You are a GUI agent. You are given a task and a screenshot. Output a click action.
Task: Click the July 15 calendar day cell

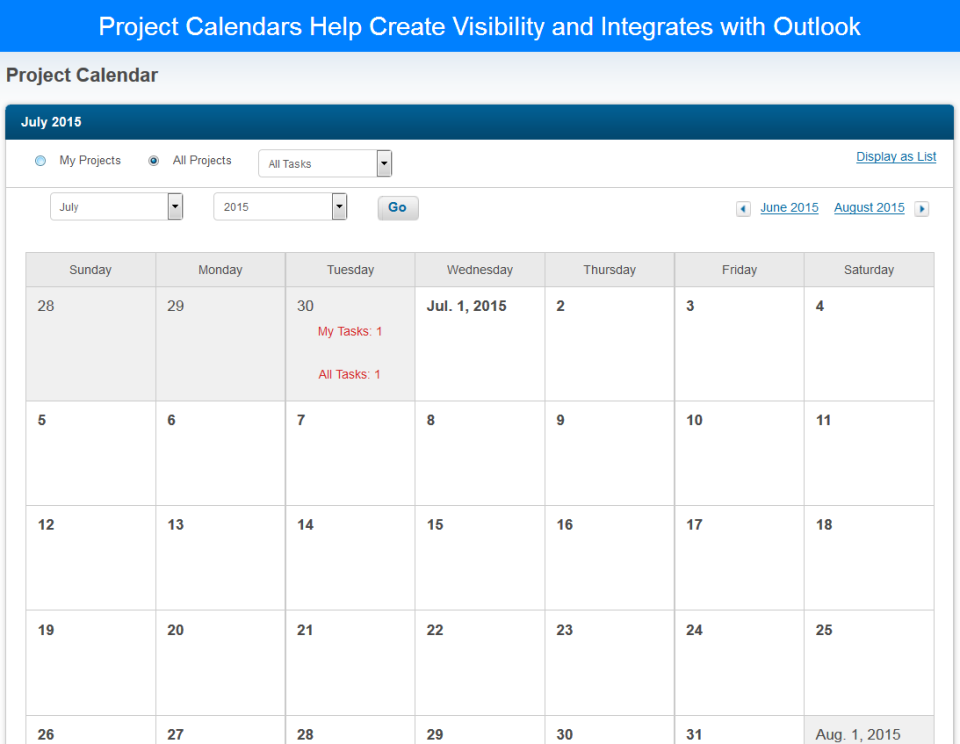click(480, 557)
